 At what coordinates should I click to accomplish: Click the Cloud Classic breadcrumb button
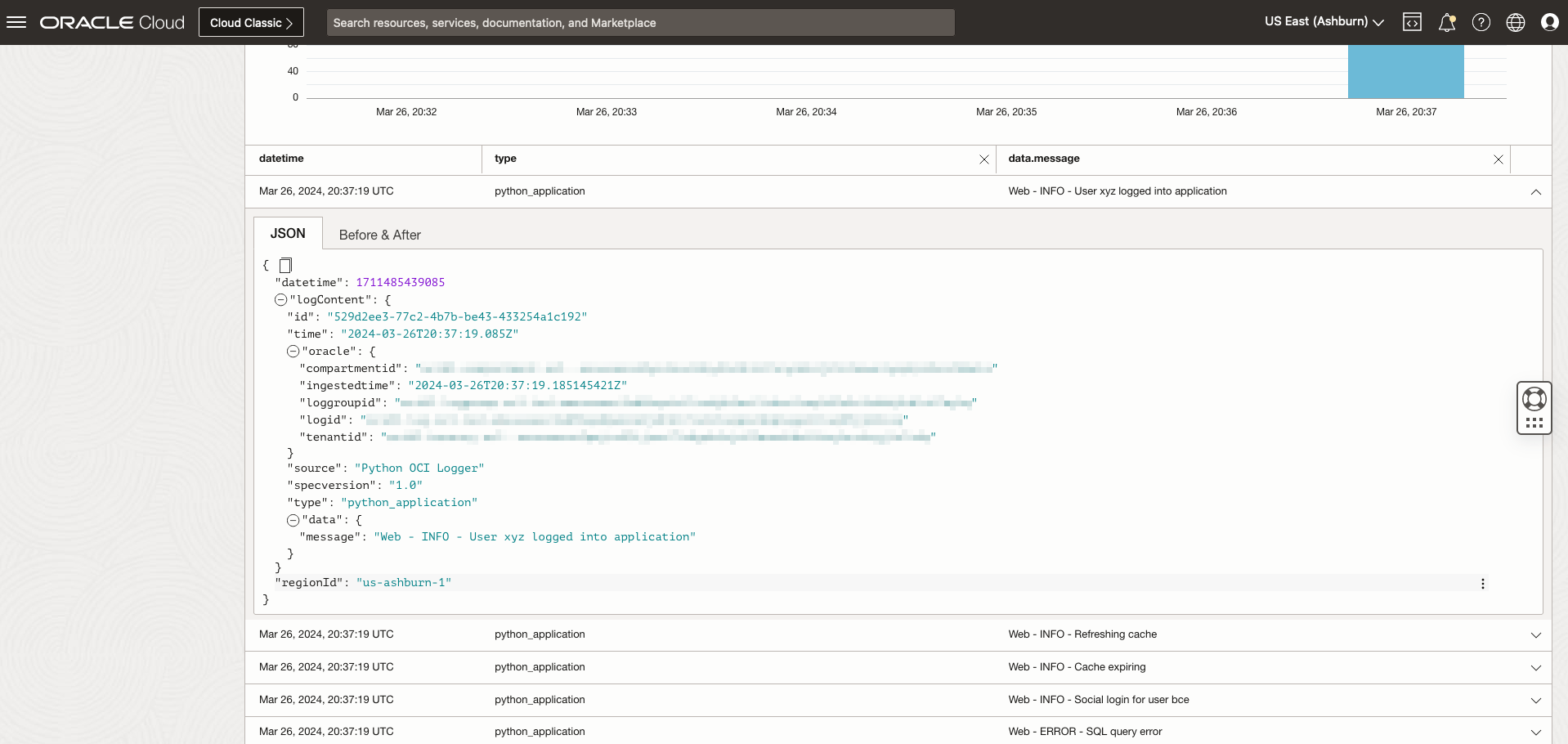(251, 21)
